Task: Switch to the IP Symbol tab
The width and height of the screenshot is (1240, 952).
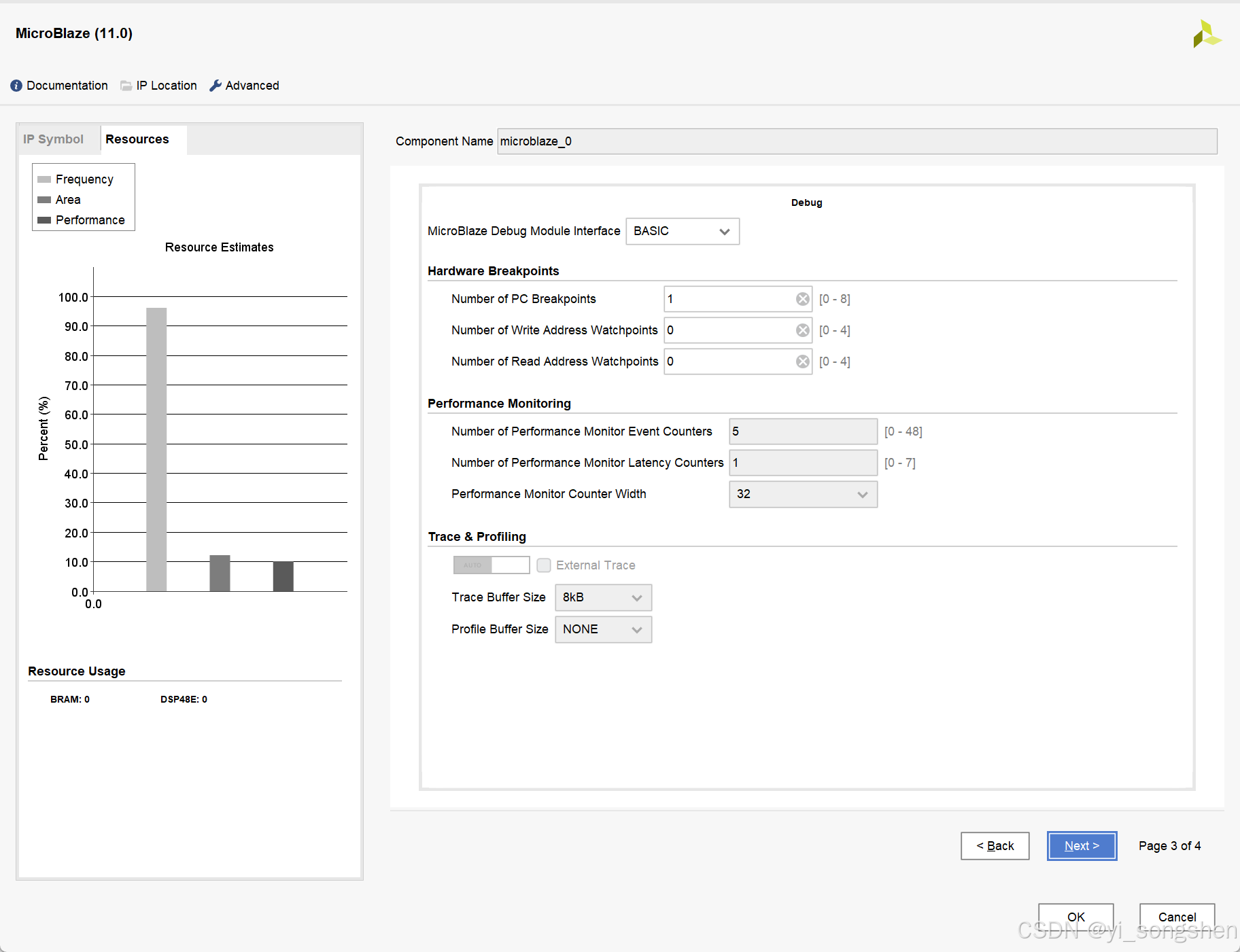Action: [x=54, y=139]
